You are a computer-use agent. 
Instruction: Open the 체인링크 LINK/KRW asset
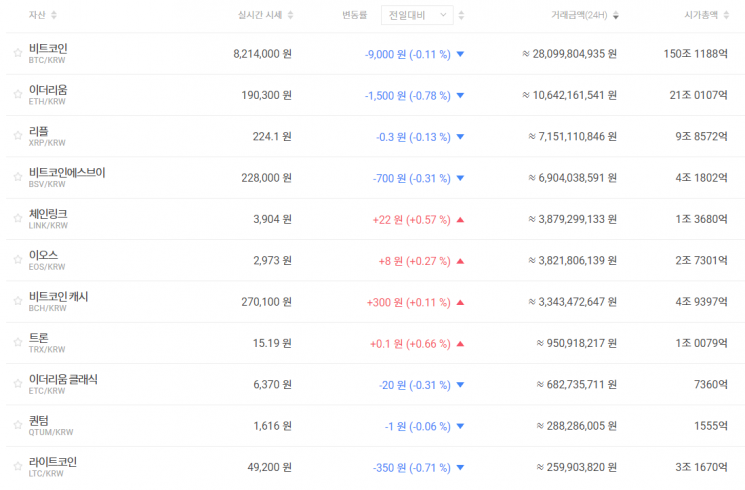click(x=48, y=219)
